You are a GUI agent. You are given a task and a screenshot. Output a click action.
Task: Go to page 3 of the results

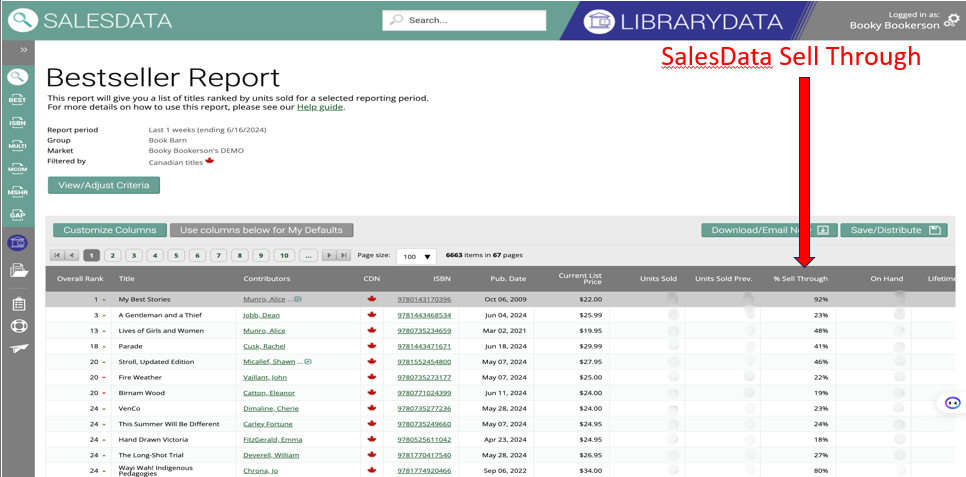[134, 255]
